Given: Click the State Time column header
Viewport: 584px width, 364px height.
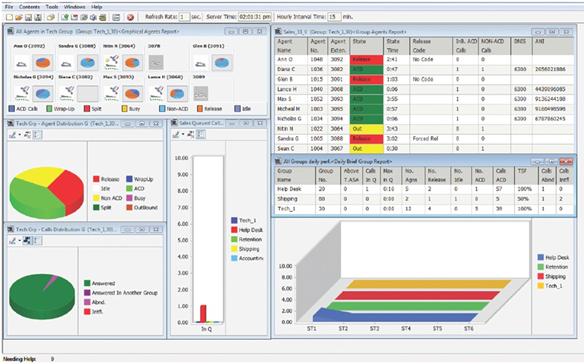Looking at the screenshot, I should [x=396, y=46].
